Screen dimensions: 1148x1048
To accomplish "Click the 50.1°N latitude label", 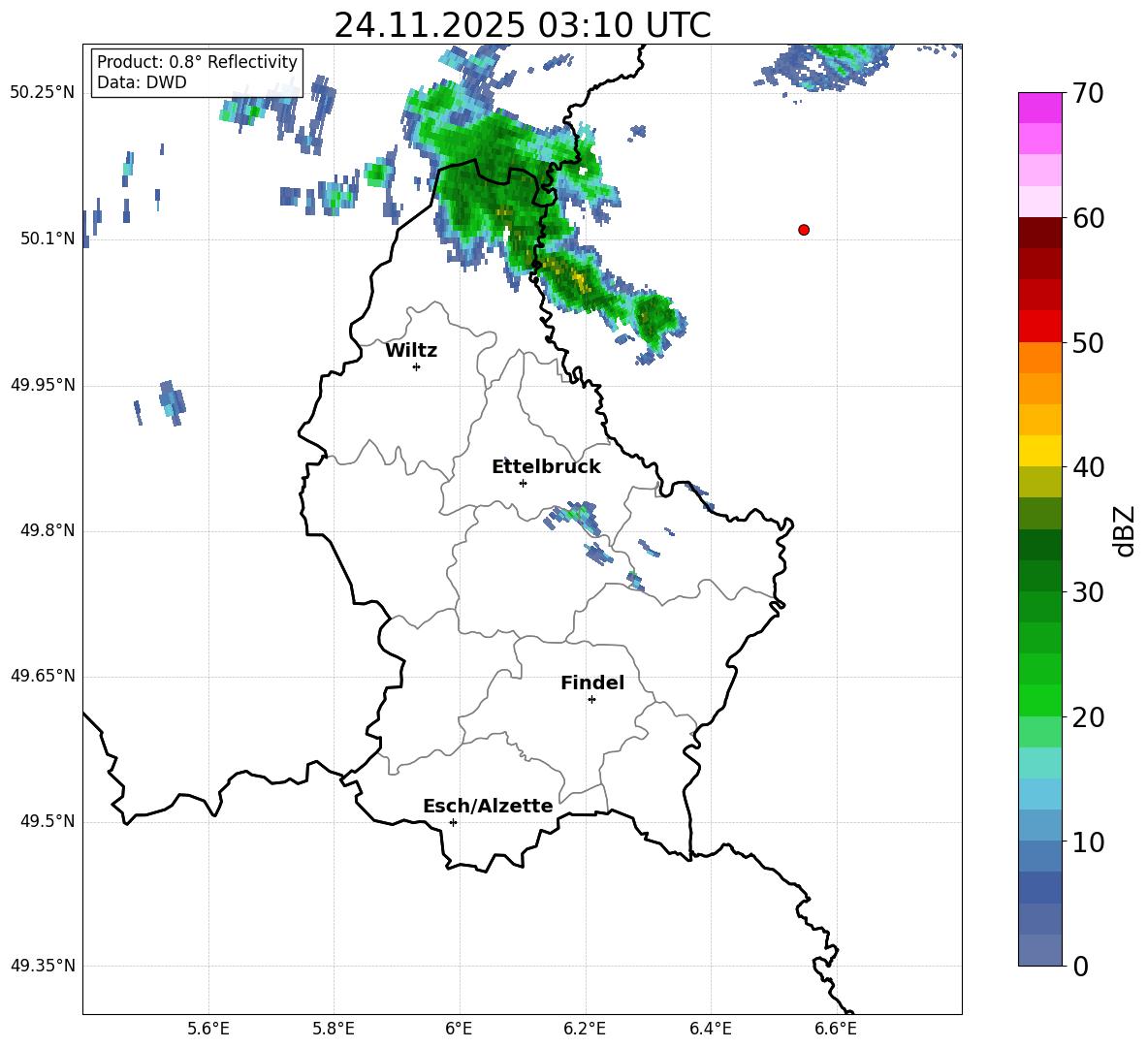I will point(48,238).
